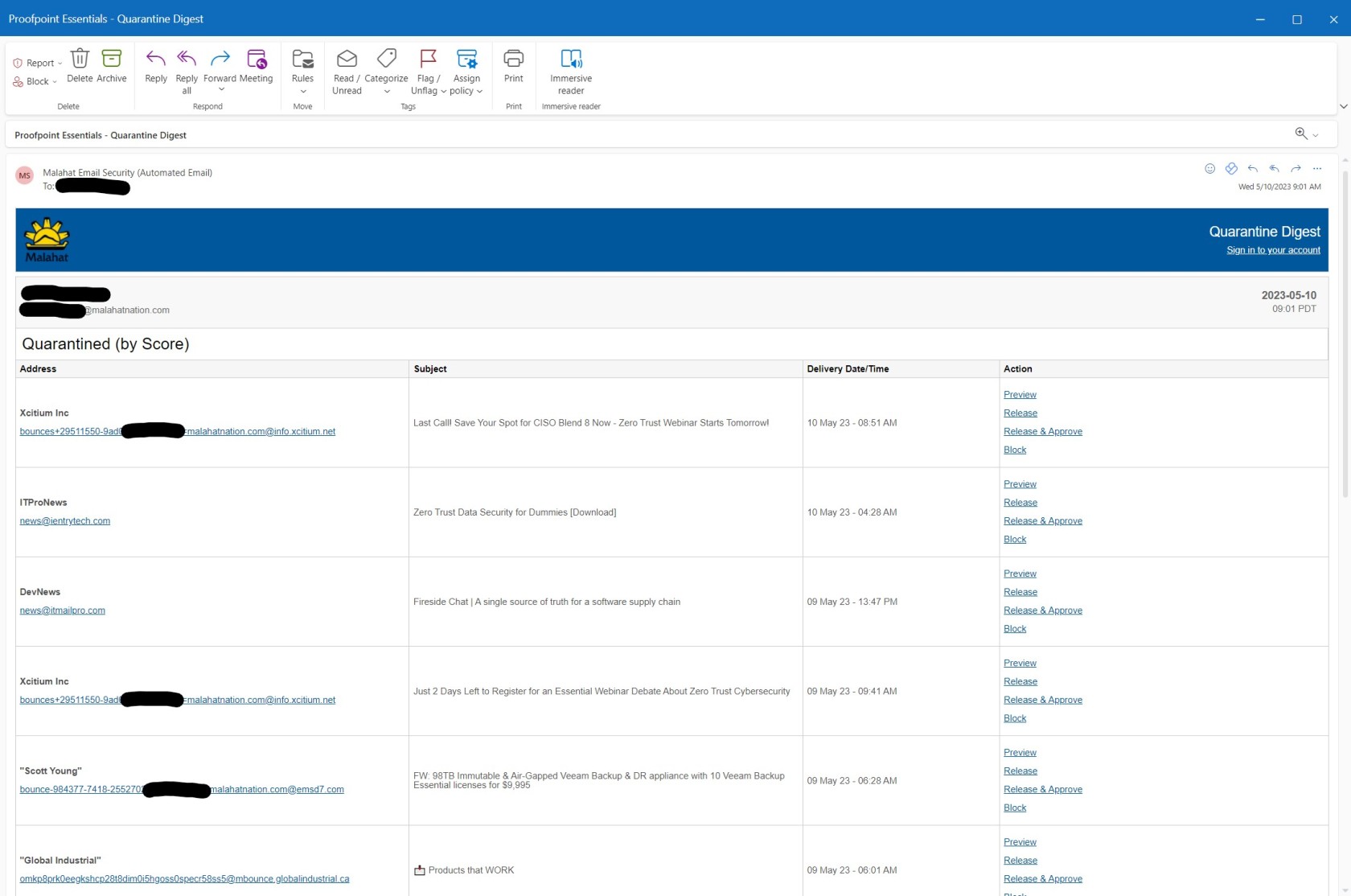
Task: Click the Categorize tag icon
Action: [x=387, y=59]
